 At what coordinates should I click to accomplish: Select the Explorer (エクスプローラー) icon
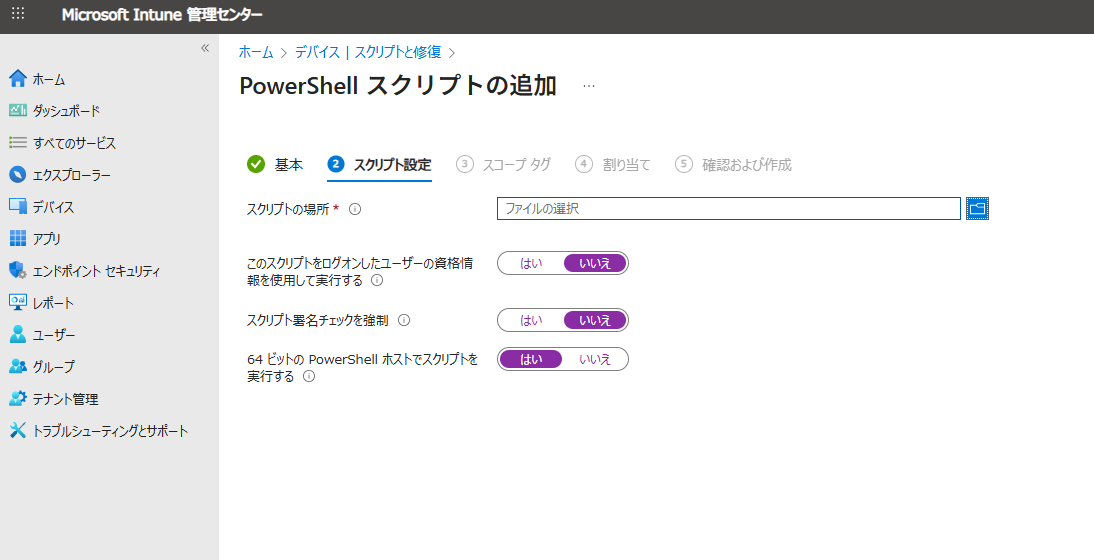(x=17, y=175)
